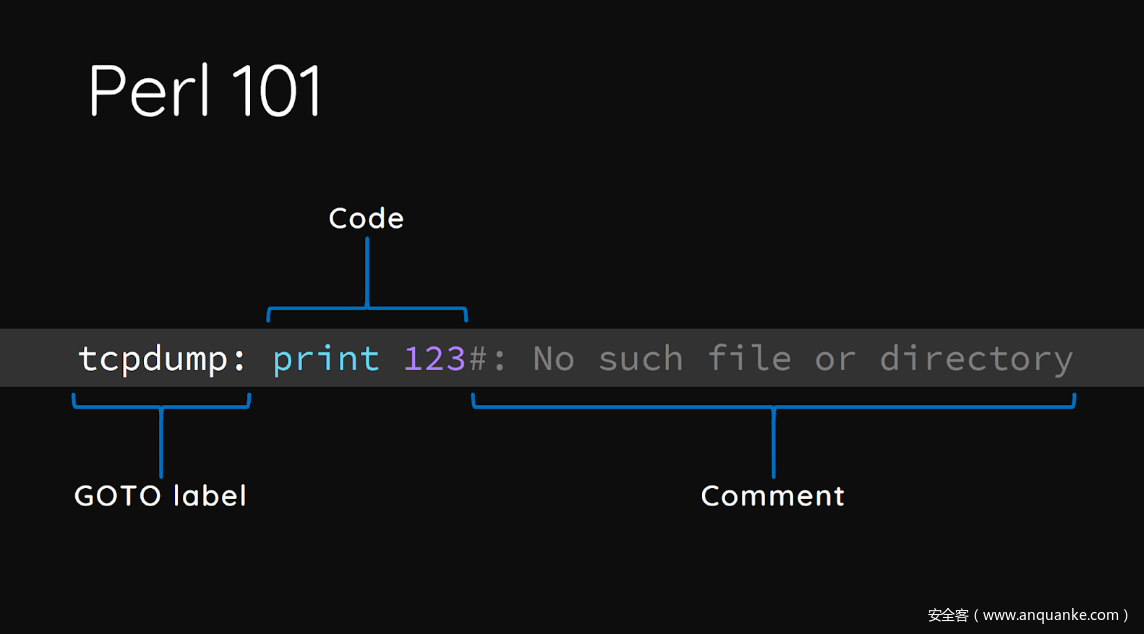1144x634 pixels.
Task: Click the "Code" annotation label
Action: (x=366, y=219)
